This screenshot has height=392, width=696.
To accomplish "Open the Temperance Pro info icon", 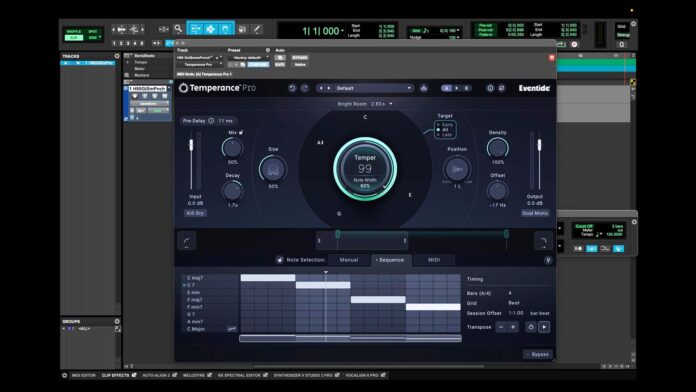I will tap(490, 88).
